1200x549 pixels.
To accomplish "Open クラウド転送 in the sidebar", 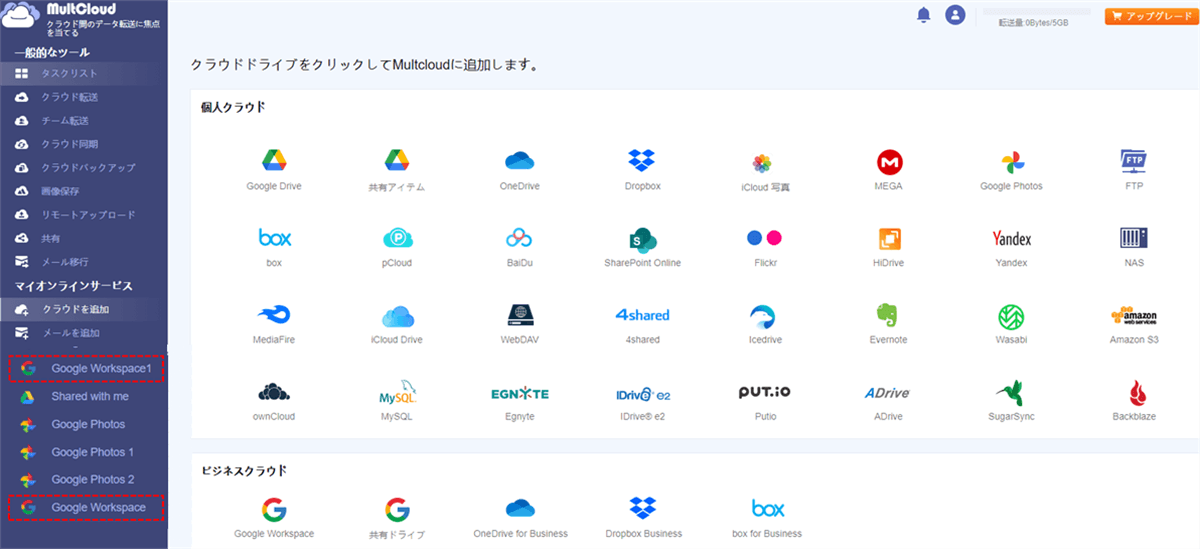I will click(69, 97).
